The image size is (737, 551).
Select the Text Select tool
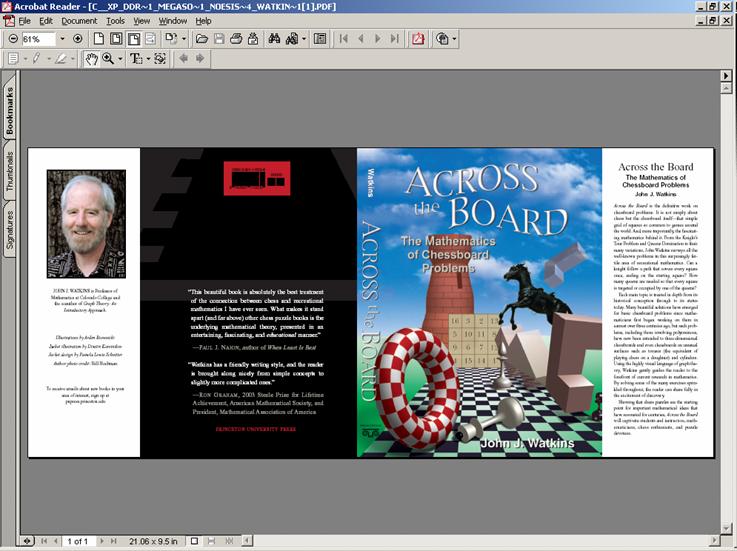[x=138, y=59]
